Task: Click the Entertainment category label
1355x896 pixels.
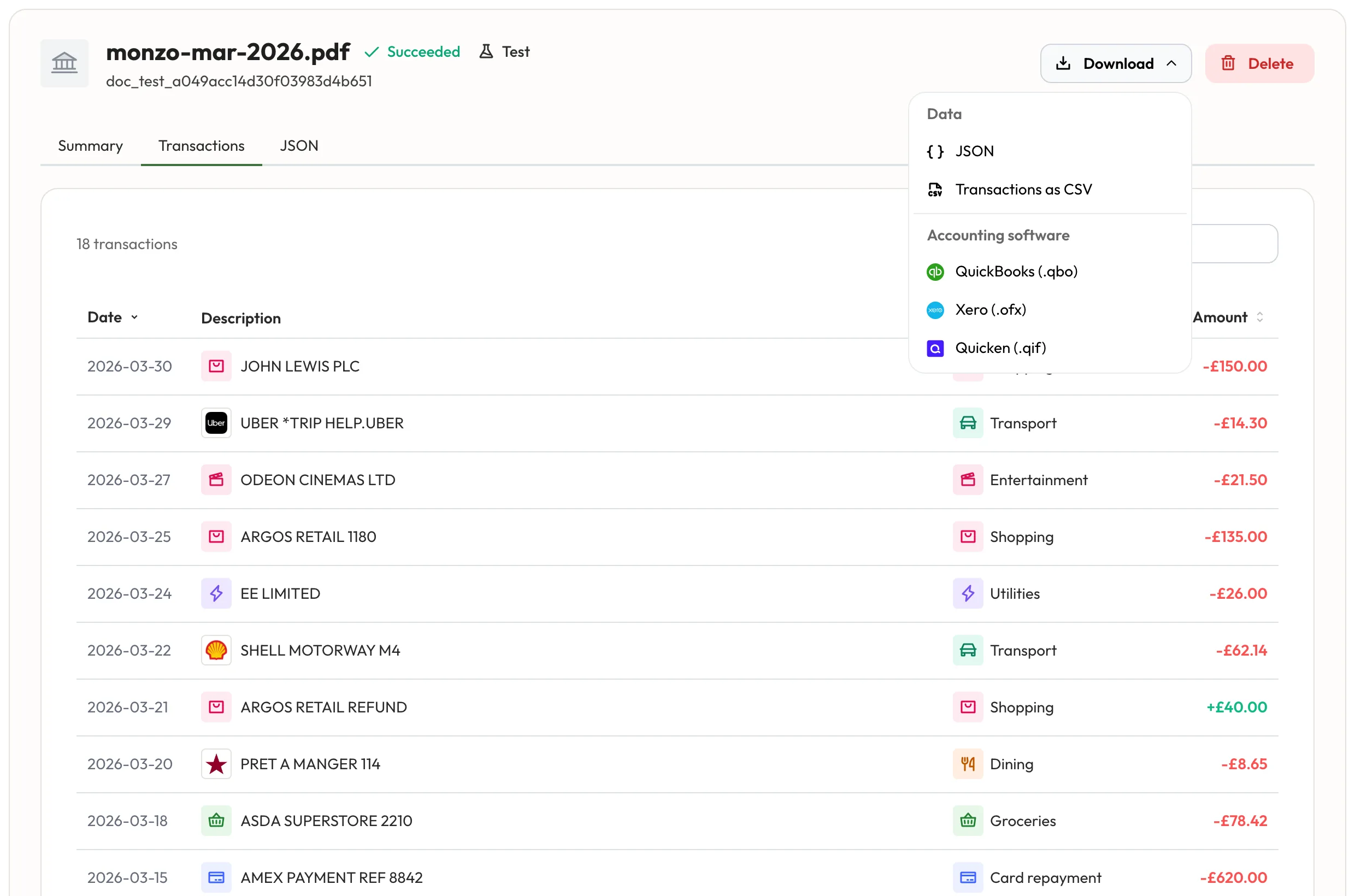Action: tap(1039, 480)
